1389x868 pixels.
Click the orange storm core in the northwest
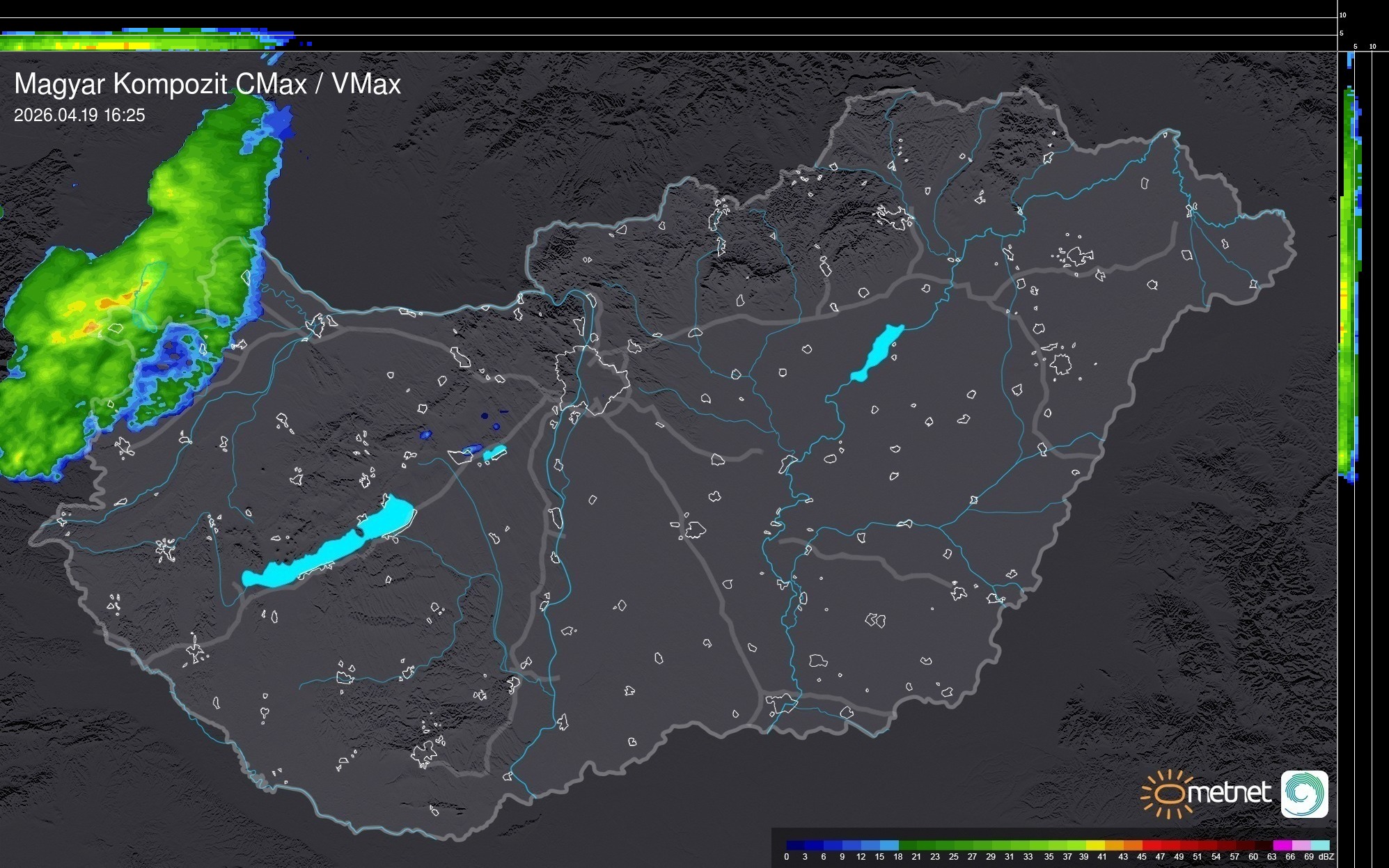pyautogui.click(x=104, y=304)
